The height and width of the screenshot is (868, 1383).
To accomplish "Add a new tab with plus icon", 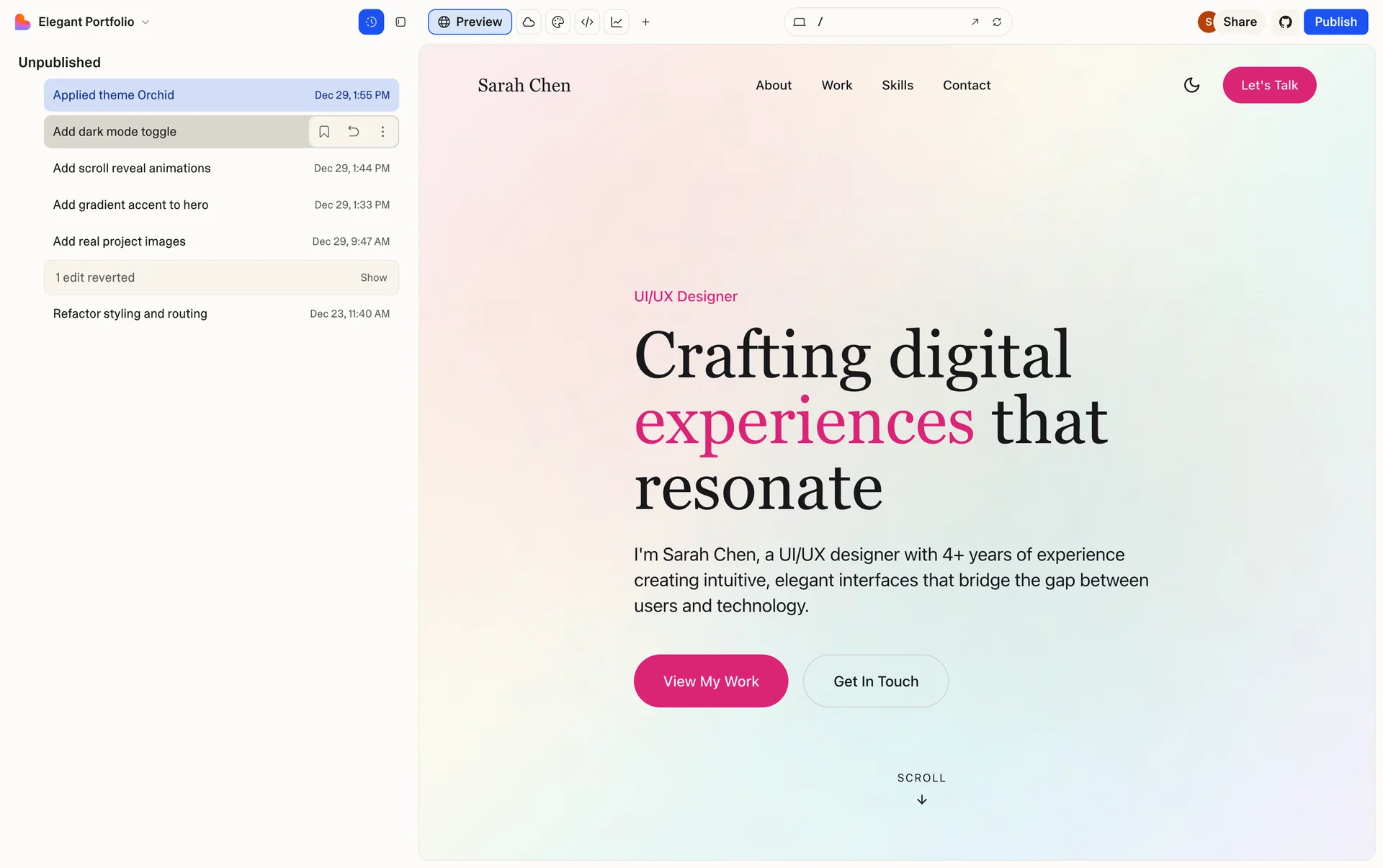I will click(645, 22).
